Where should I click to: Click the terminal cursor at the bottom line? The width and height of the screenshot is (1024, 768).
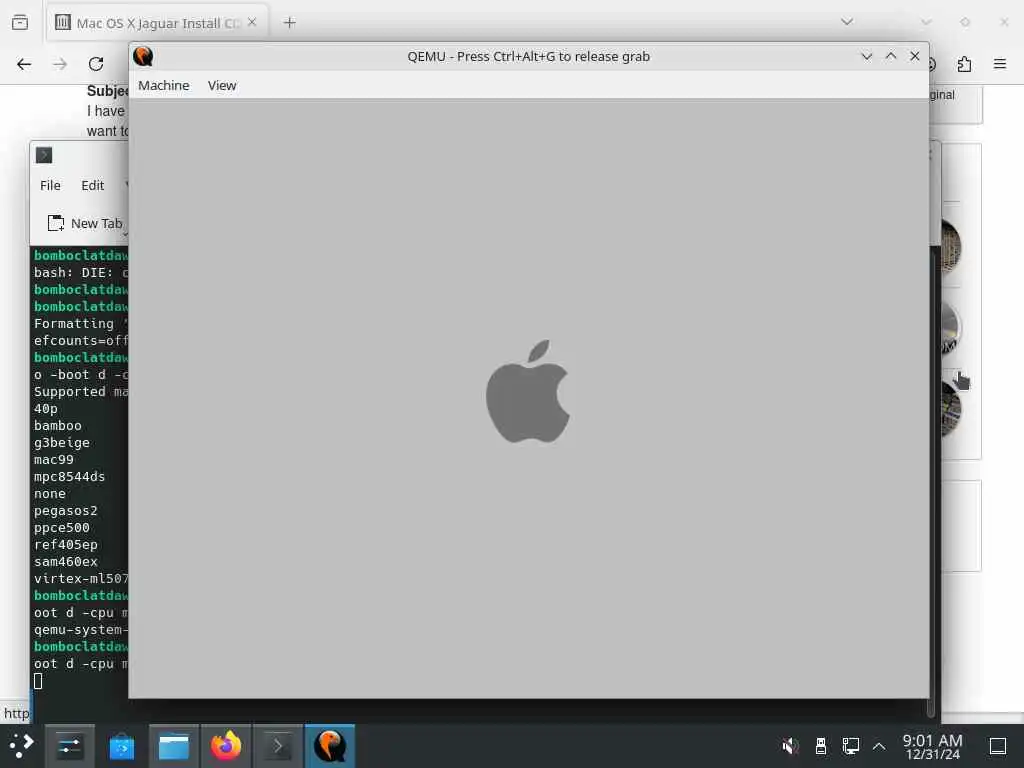38,681
